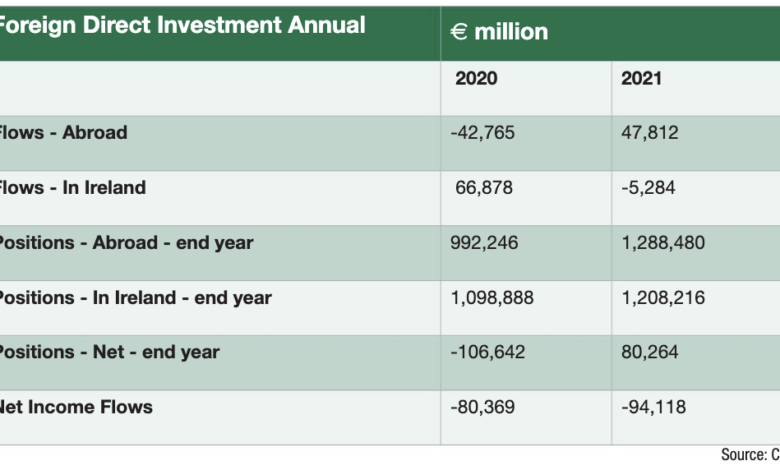Select the Positions - Abroad - end year label
This screenshot has width=780, height=470.
point(125,242)
